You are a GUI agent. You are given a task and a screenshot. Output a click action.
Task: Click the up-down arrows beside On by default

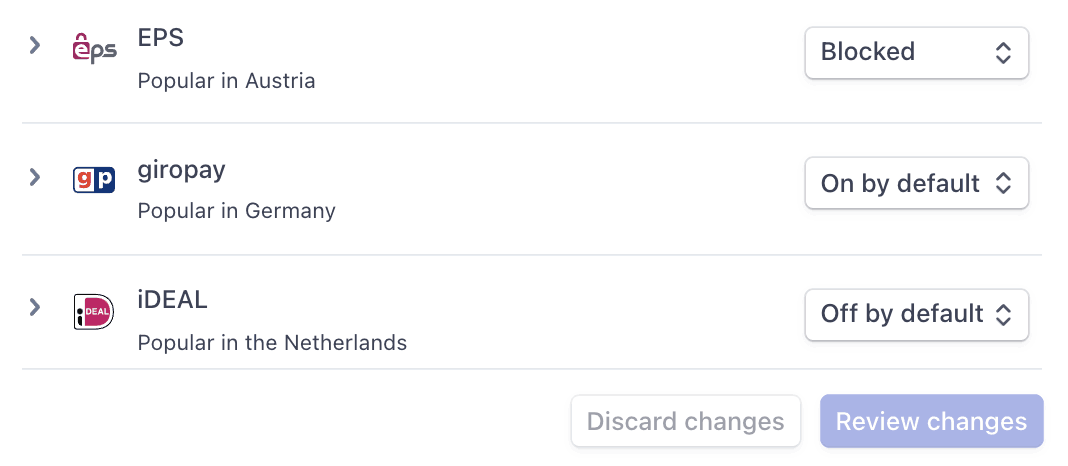[x=1003, y=183]
